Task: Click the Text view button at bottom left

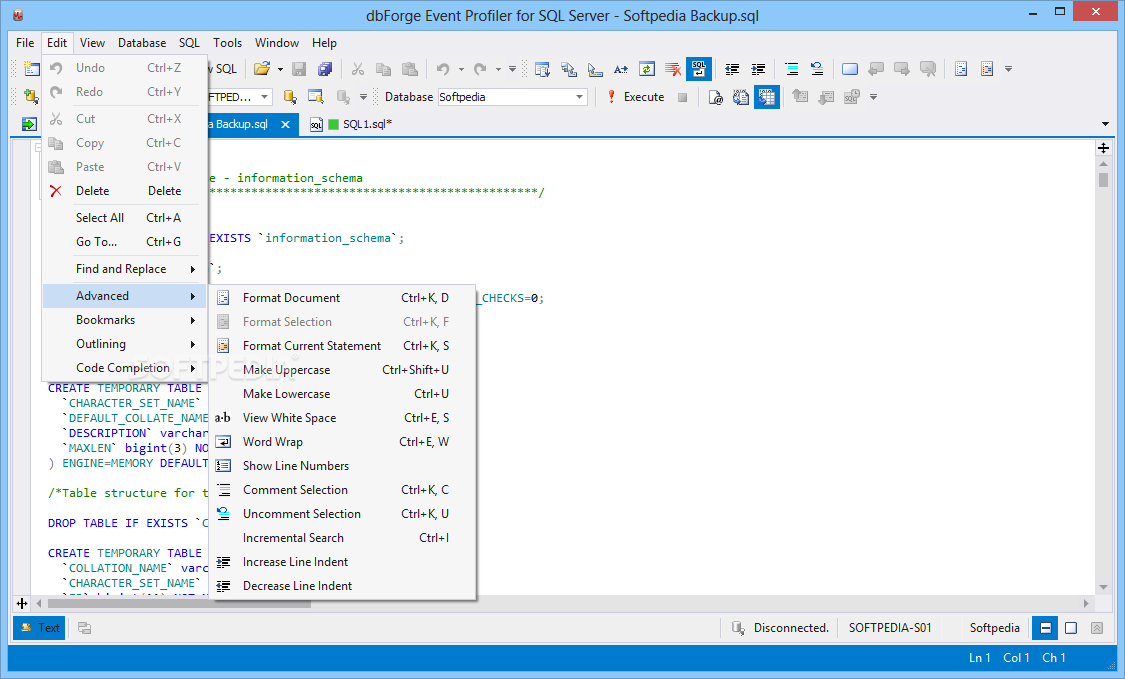Action: pos(39,628)
